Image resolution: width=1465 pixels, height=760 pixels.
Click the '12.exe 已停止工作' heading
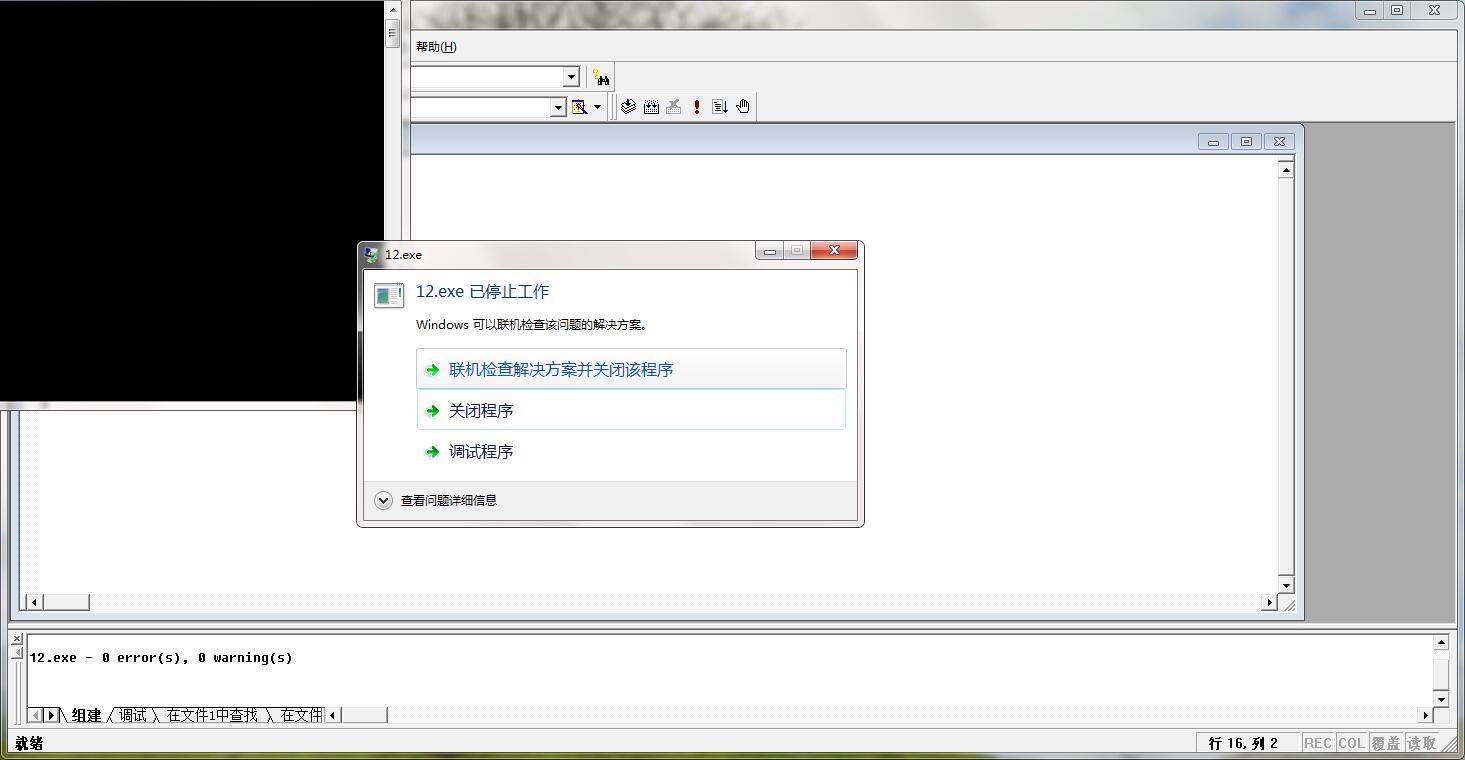483,292
